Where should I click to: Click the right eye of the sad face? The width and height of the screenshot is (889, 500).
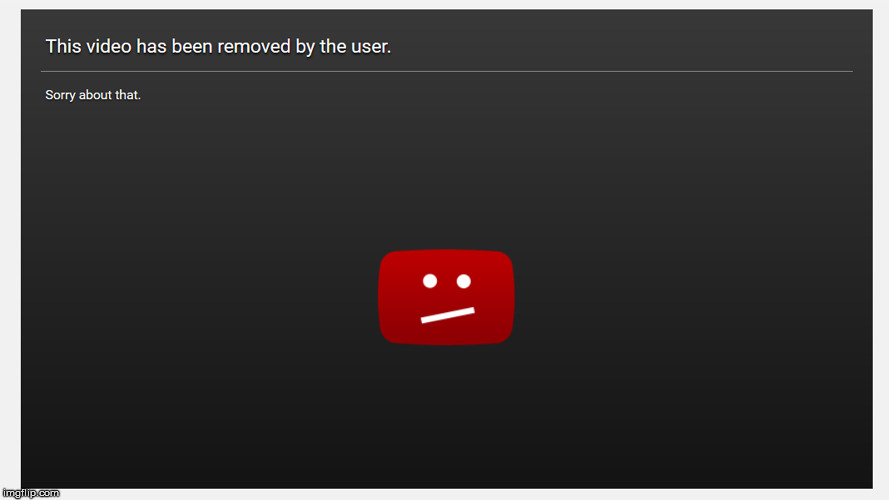pos(463,281)
